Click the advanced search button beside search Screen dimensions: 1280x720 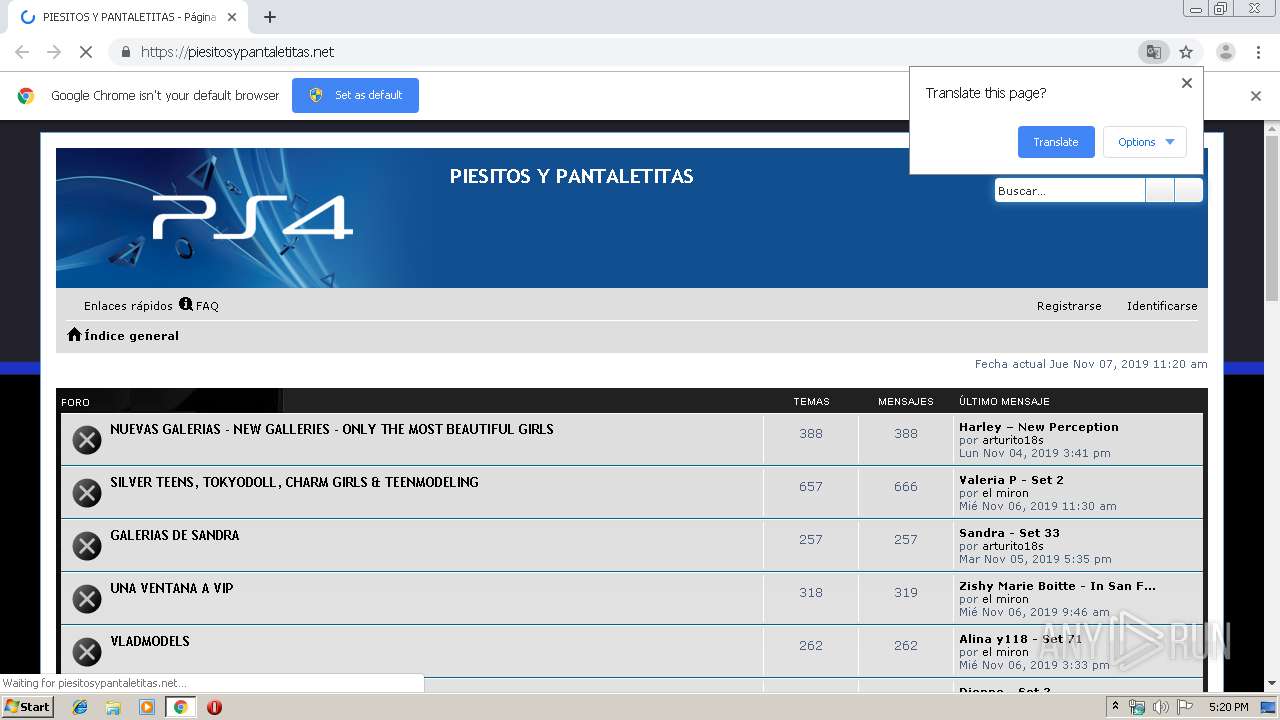[1189, 190]
